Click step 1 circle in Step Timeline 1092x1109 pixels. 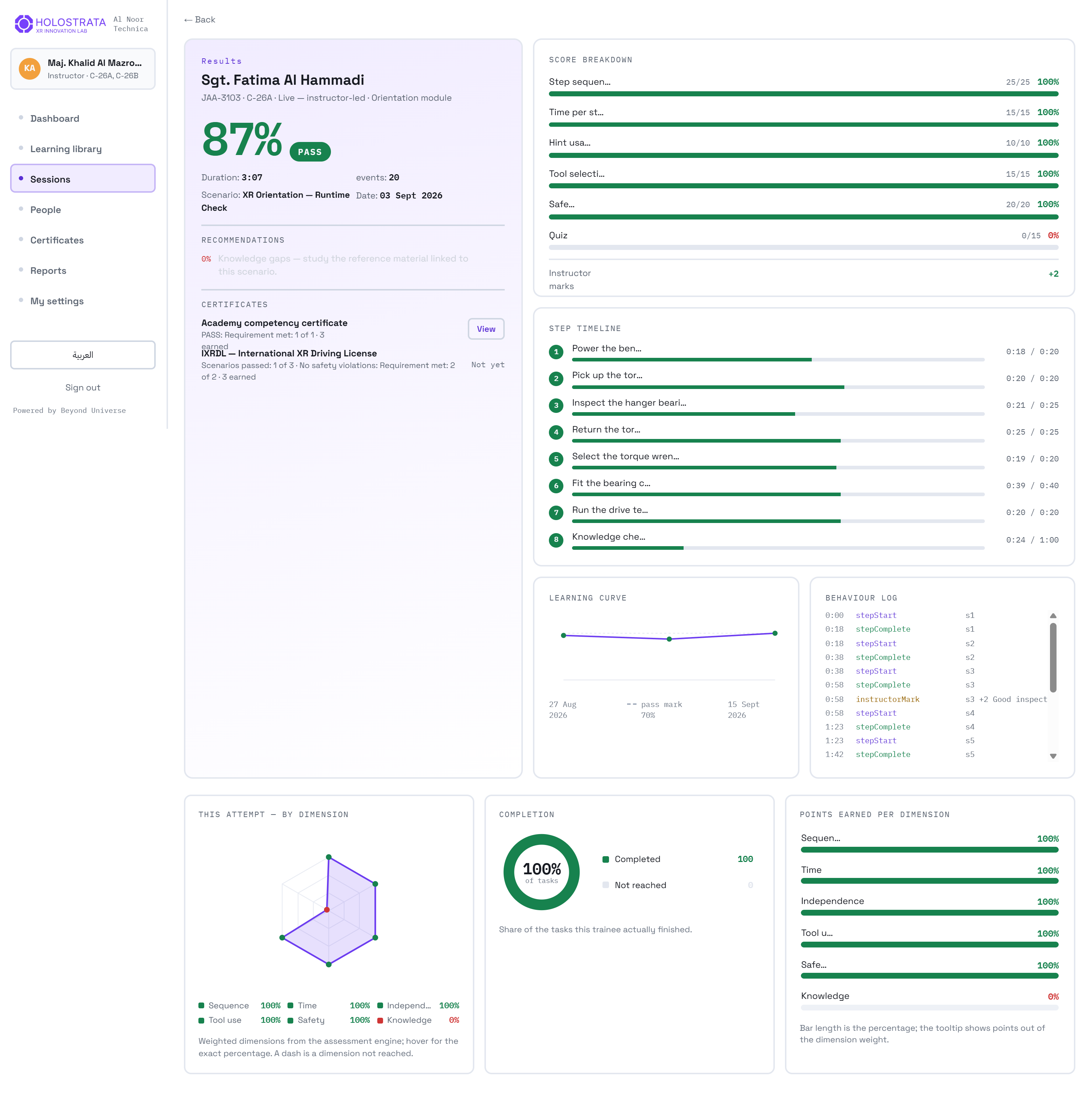point(556,352)
